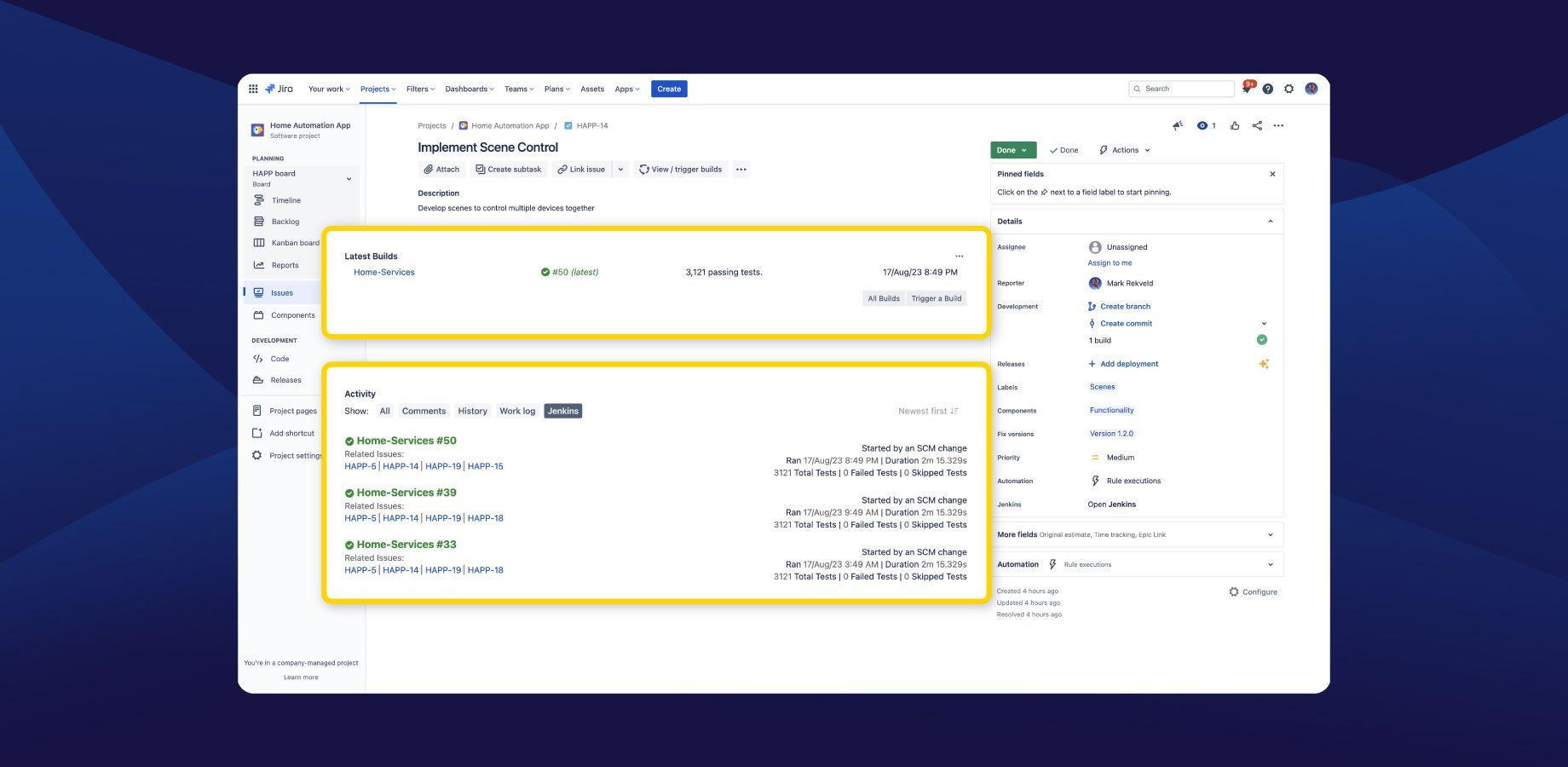Viewport: 1568px width, 767px height.
Task: Toggle Newest first sort order
Action: pyautogui.click(x=927, y=411)
